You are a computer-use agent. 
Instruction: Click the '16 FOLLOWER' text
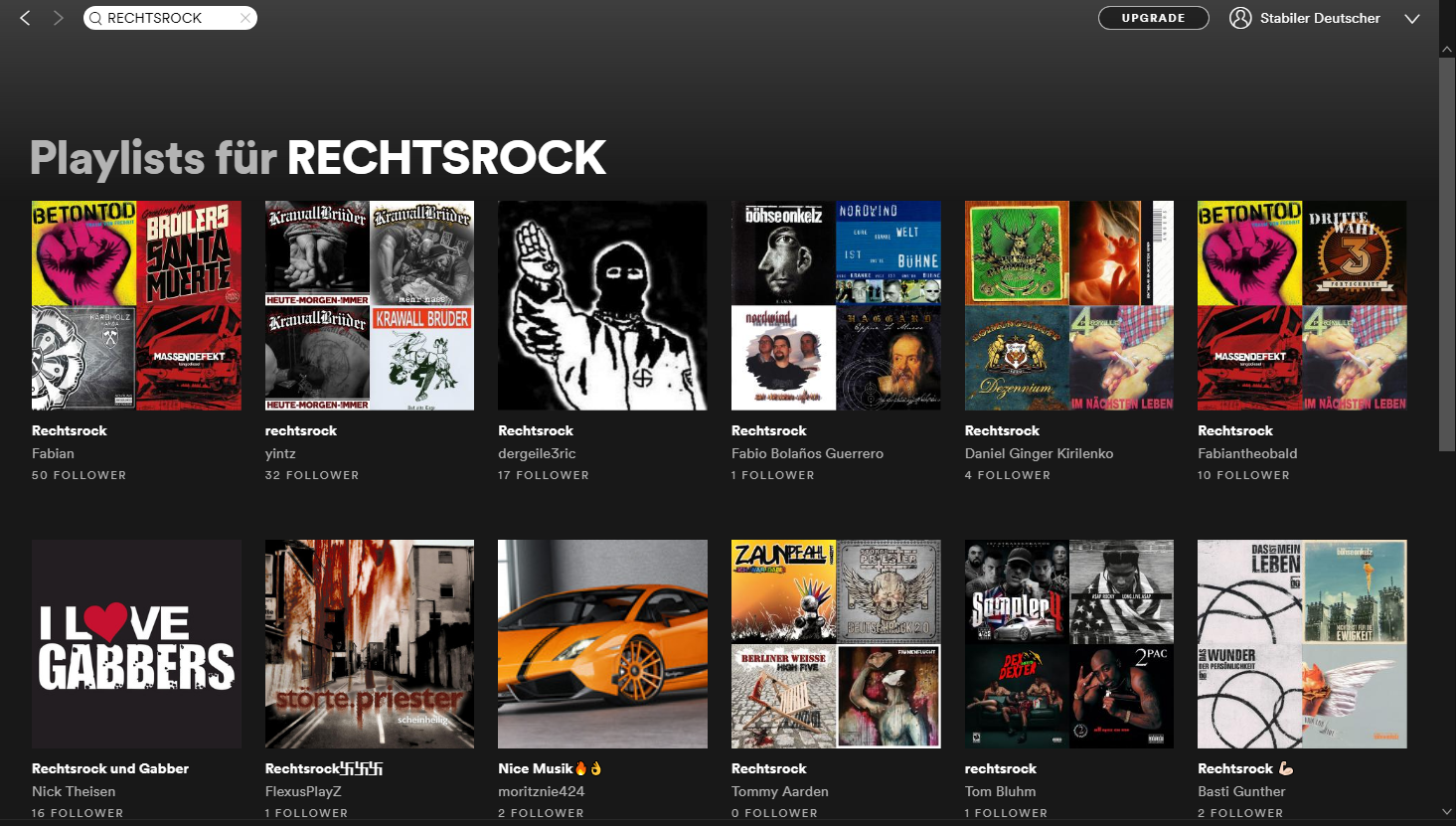[78, 813]
